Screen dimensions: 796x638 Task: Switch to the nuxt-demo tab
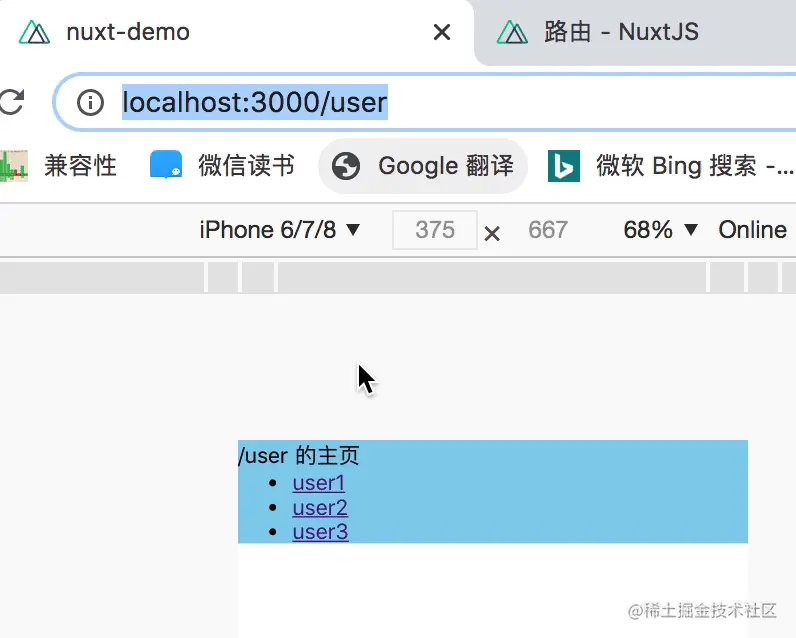(x=236, y=32)
